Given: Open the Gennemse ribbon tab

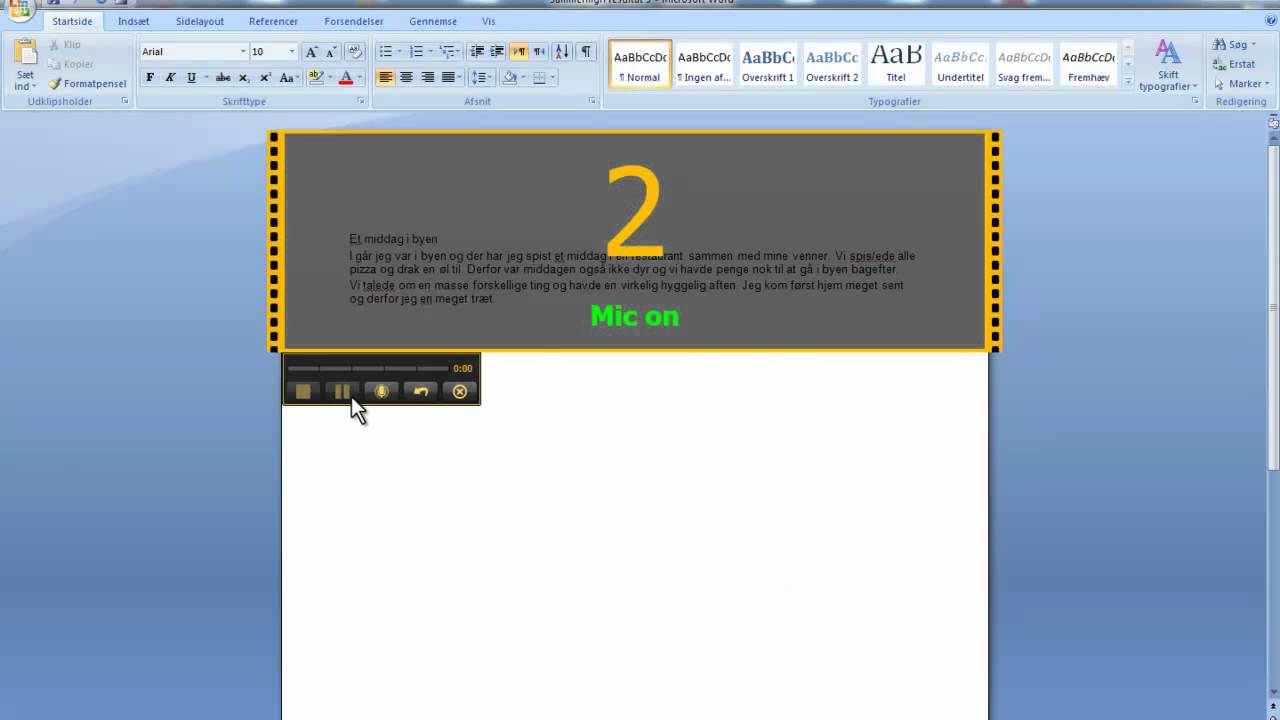Looking at the screenshot, I should [433, 21].
